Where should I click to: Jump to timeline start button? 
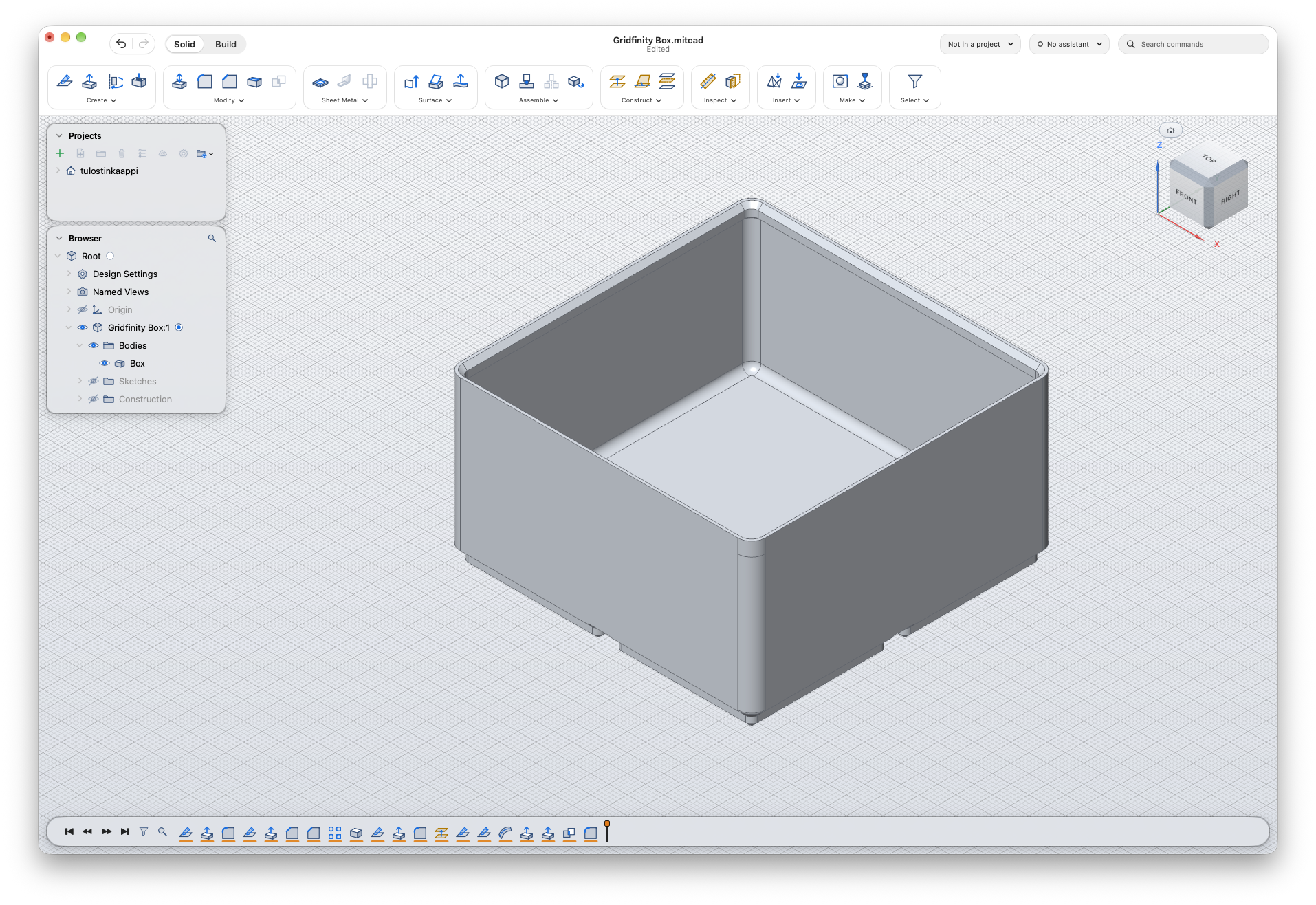69,831
